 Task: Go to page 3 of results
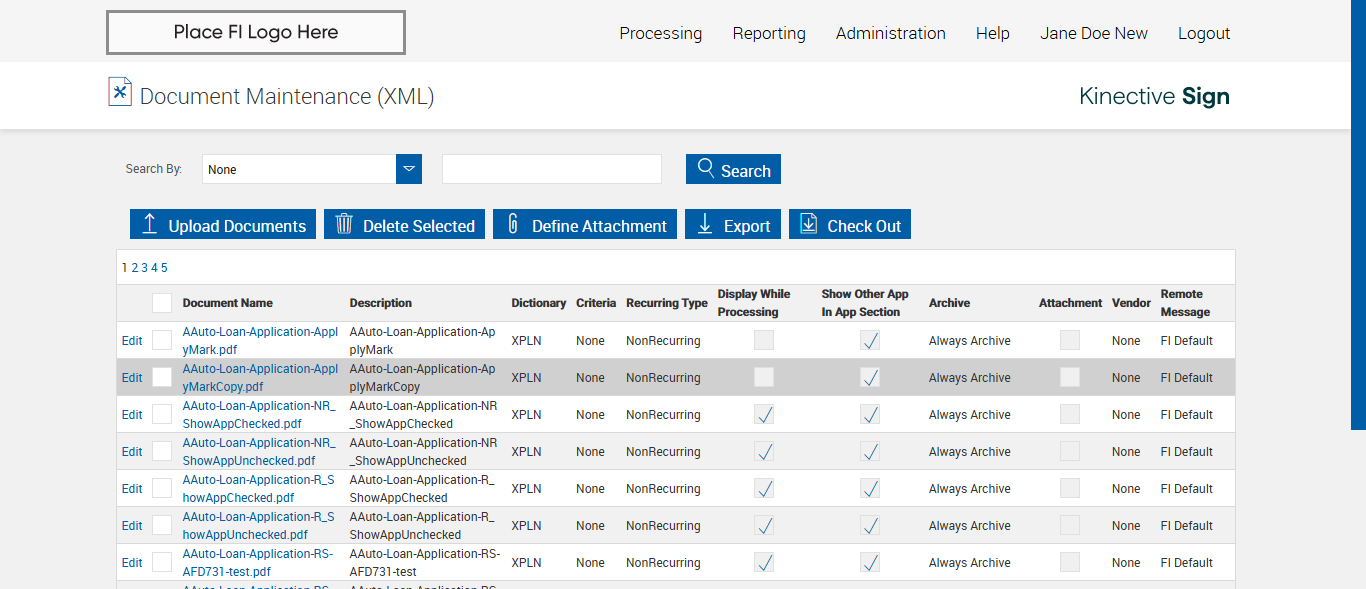144,267
